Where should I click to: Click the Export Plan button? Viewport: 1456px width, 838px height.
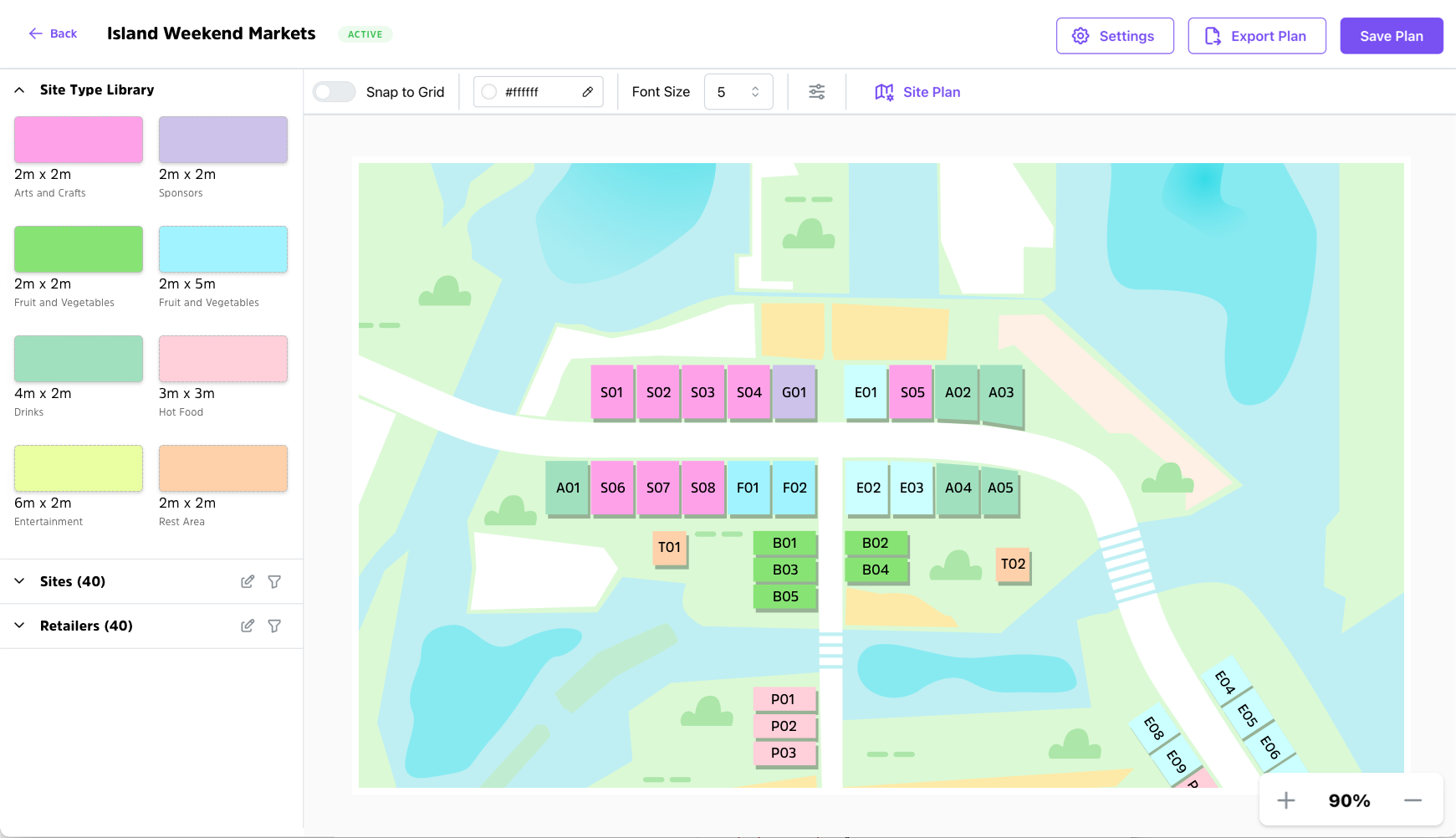click(1256, 36)
